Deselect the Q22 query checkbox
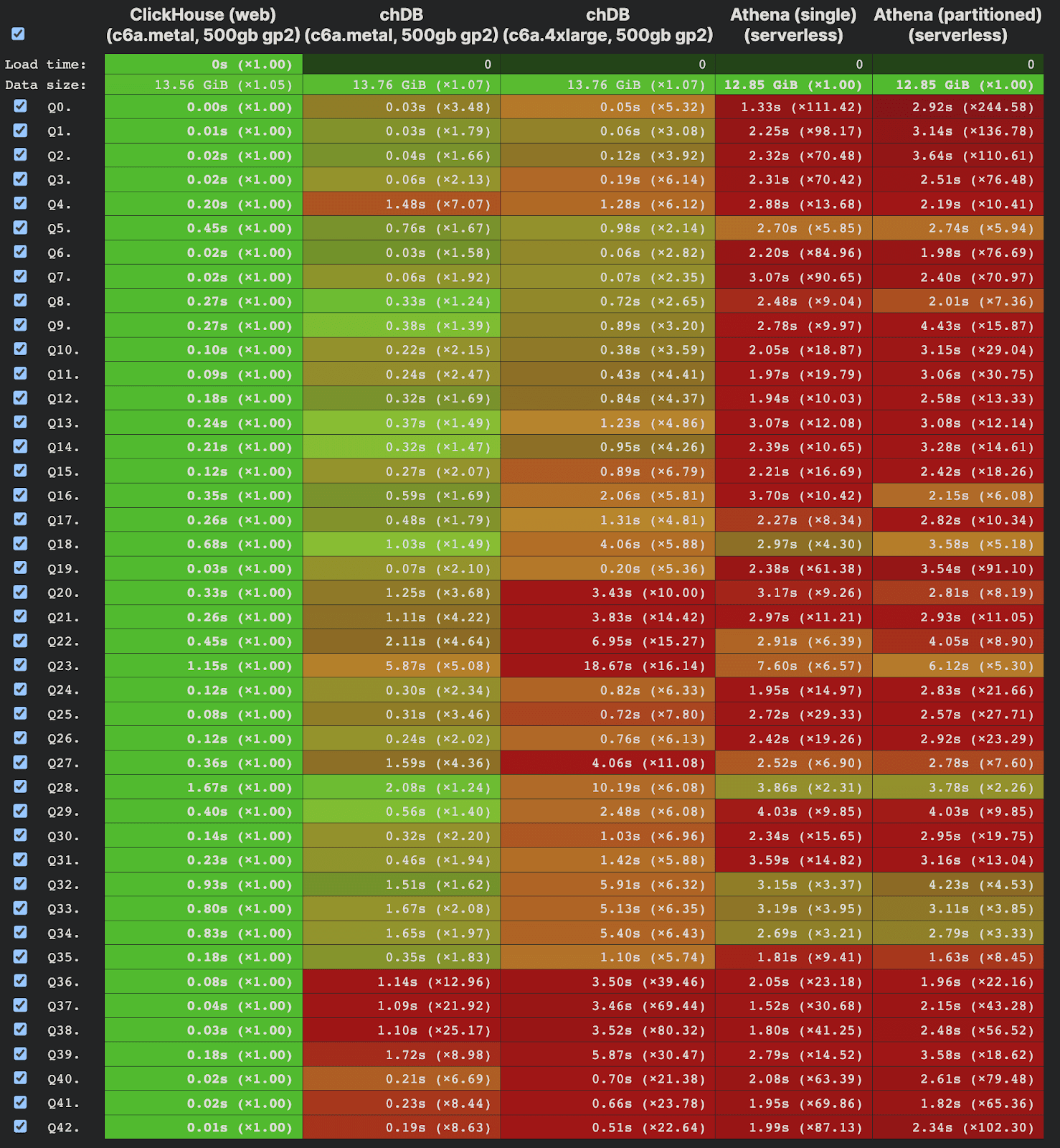This screenshot has width=1060, height=1148. pos(20,641)
